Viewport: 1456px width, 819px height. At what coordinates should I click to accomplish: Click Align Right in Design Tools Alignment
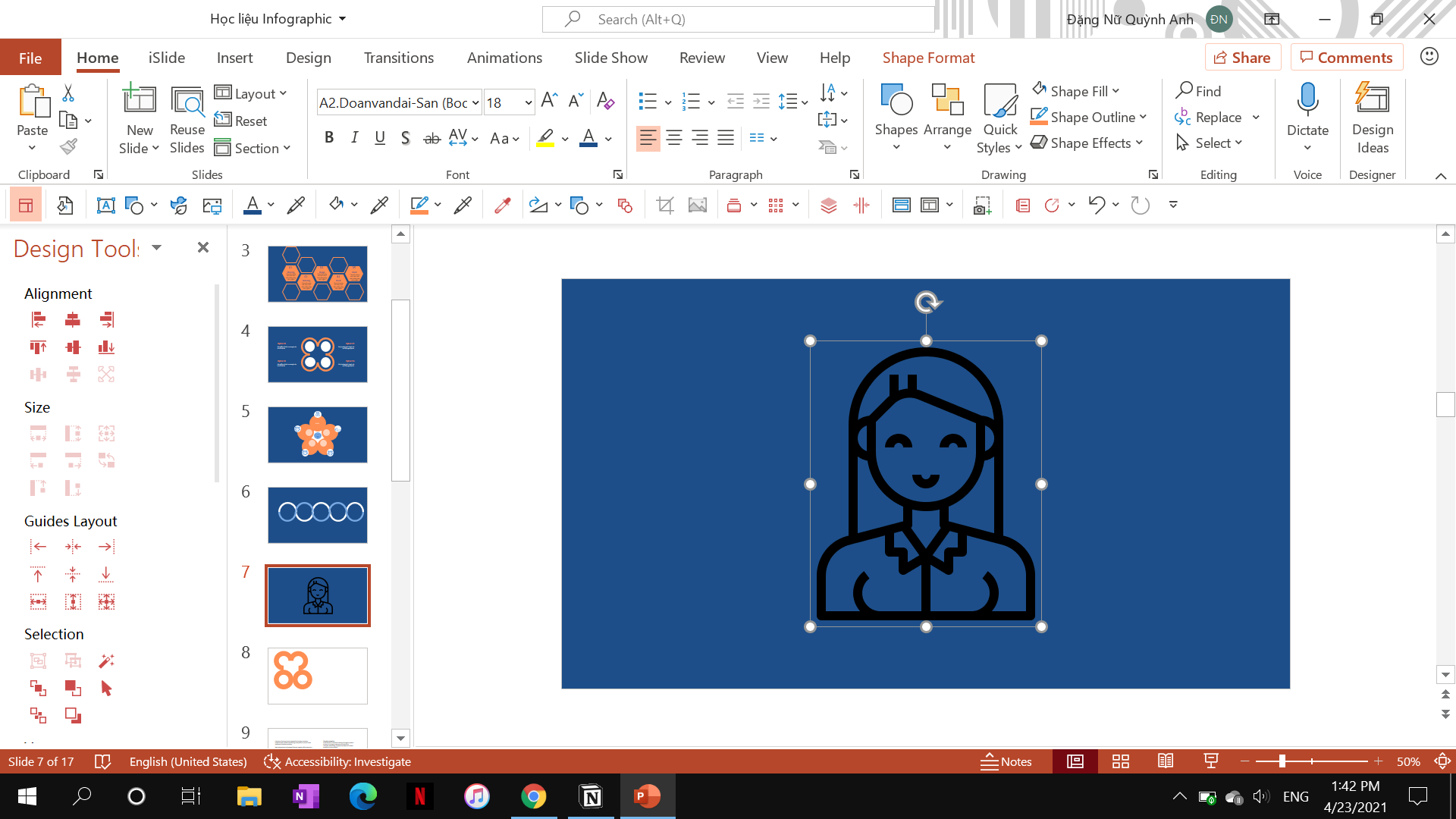coord(107,320)
